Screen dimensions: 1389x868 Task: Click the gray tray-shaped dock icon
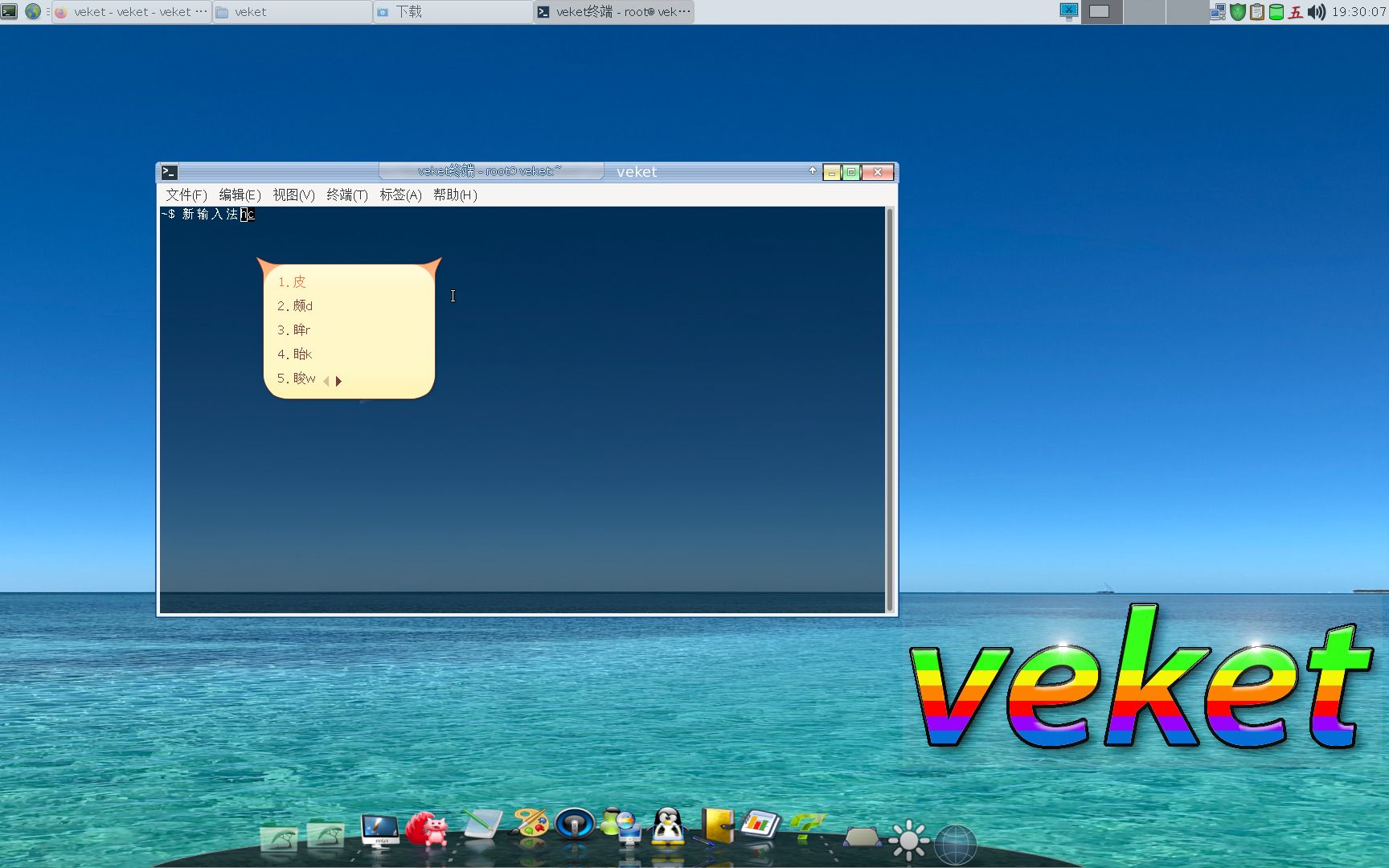[x=862, y=837]
